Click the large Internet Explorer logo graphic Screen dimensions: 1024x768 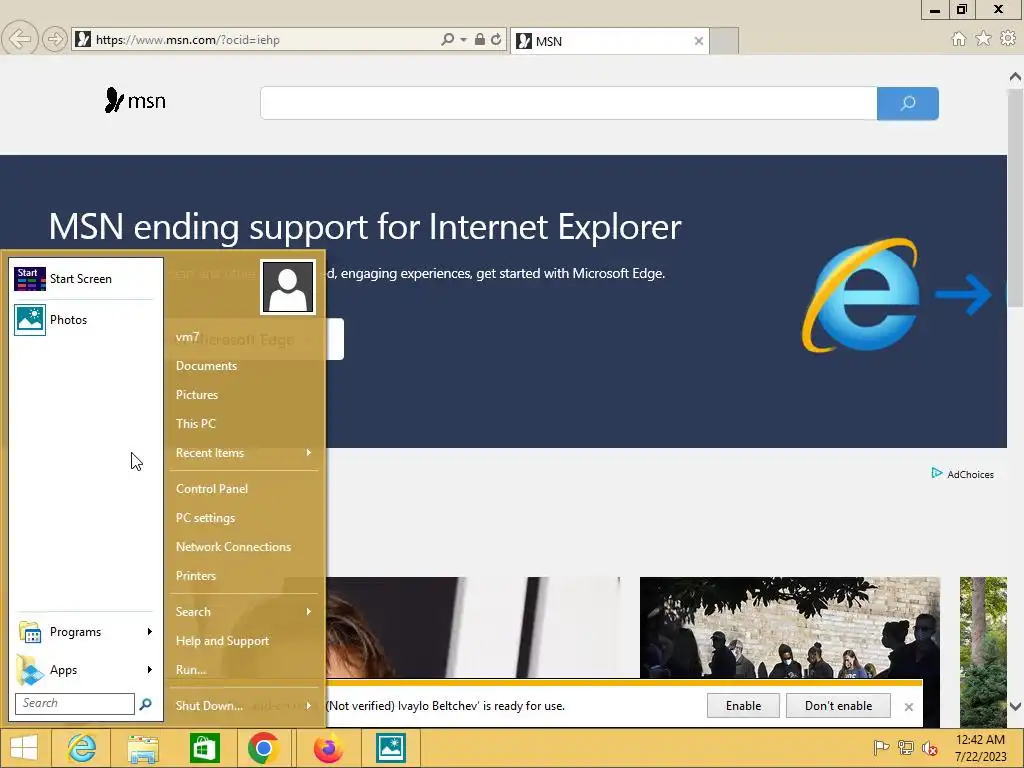pyautogui.click(x=861, y=295)
